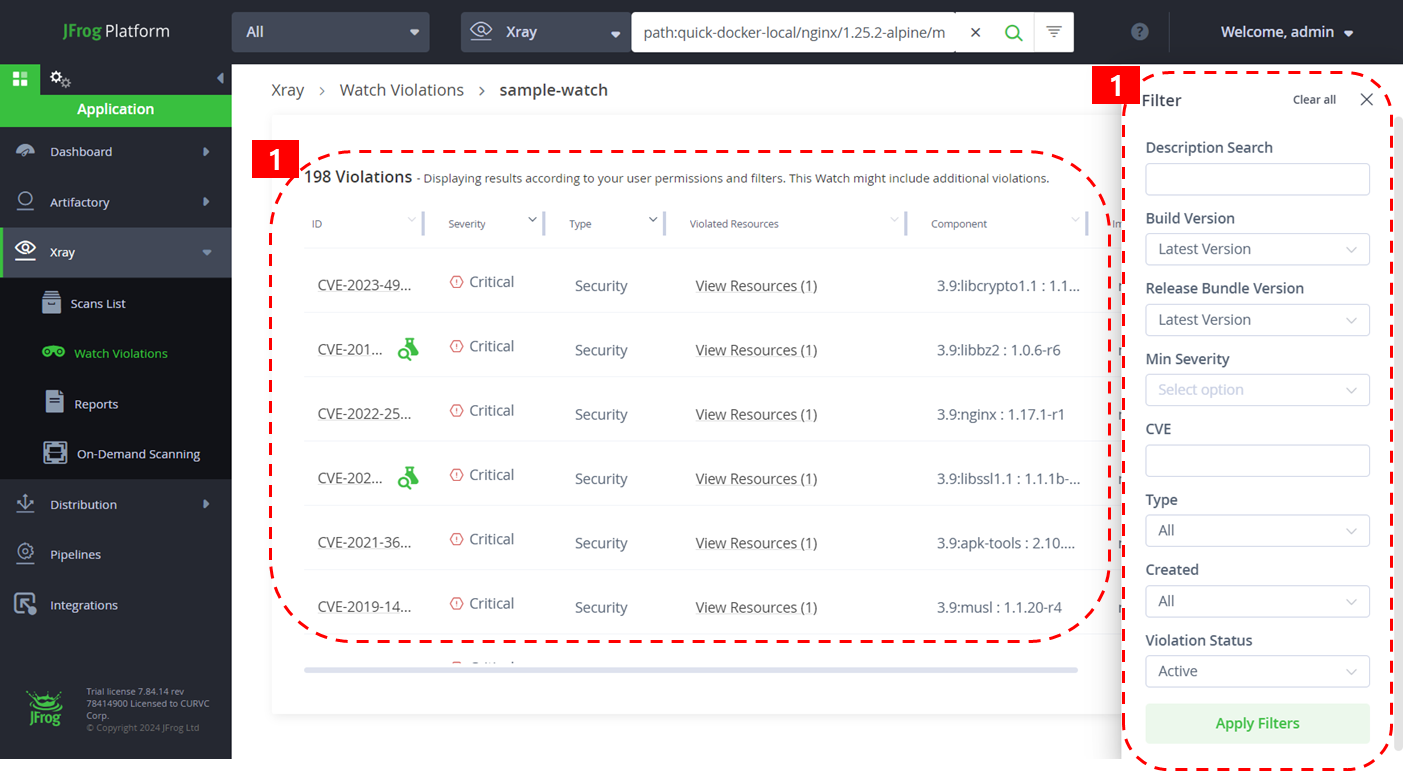Click the Artifactory circle icon
Image resolution: width=1403 pixels, height=771 pixels.
pyautogui.click(x=26, y=201)
